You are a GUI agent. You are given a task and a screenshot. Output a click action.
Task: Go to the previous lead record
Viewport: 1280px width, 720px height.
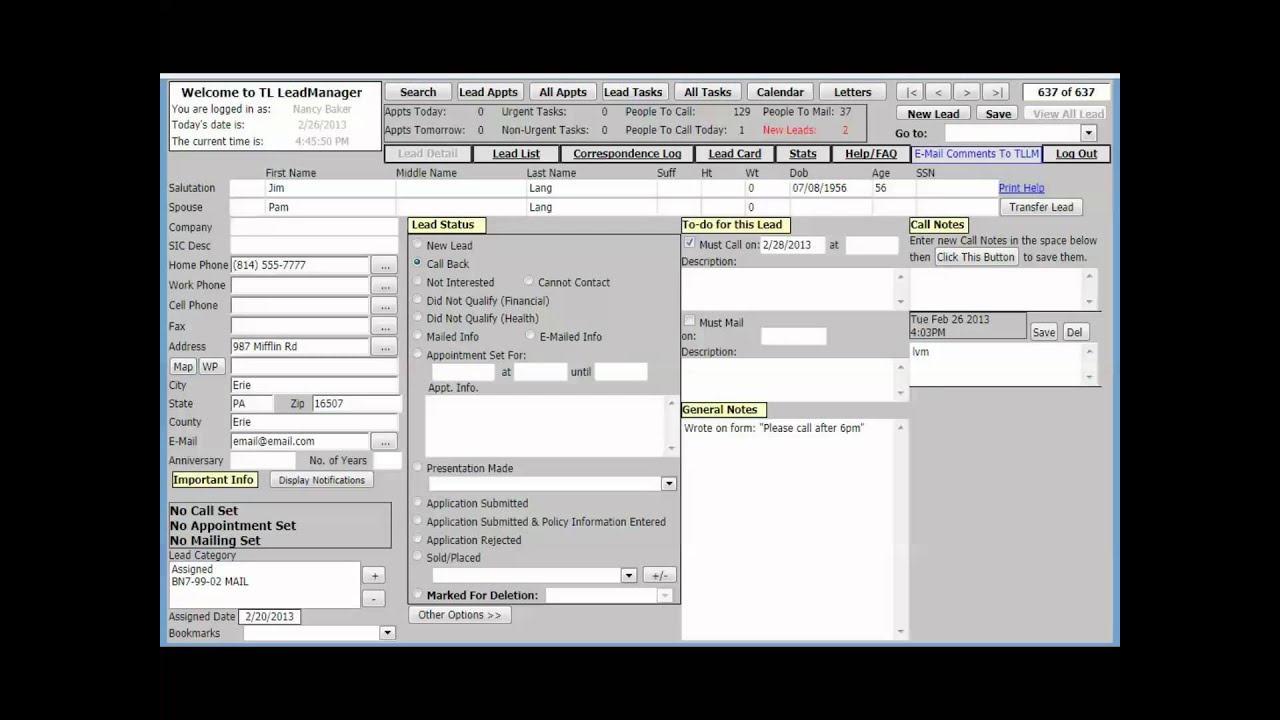click(x=938, y=92)
